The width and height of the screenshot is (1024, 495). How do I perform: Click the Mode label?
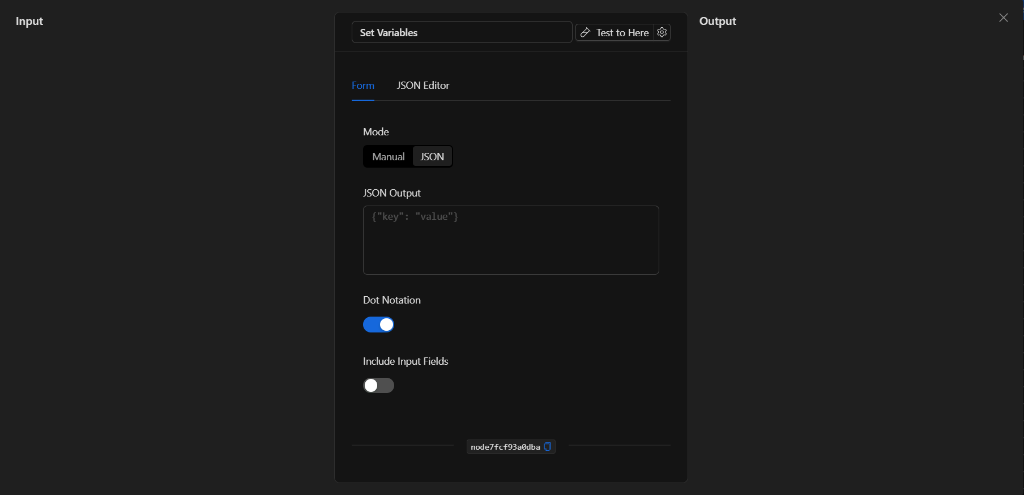(376, 132)
